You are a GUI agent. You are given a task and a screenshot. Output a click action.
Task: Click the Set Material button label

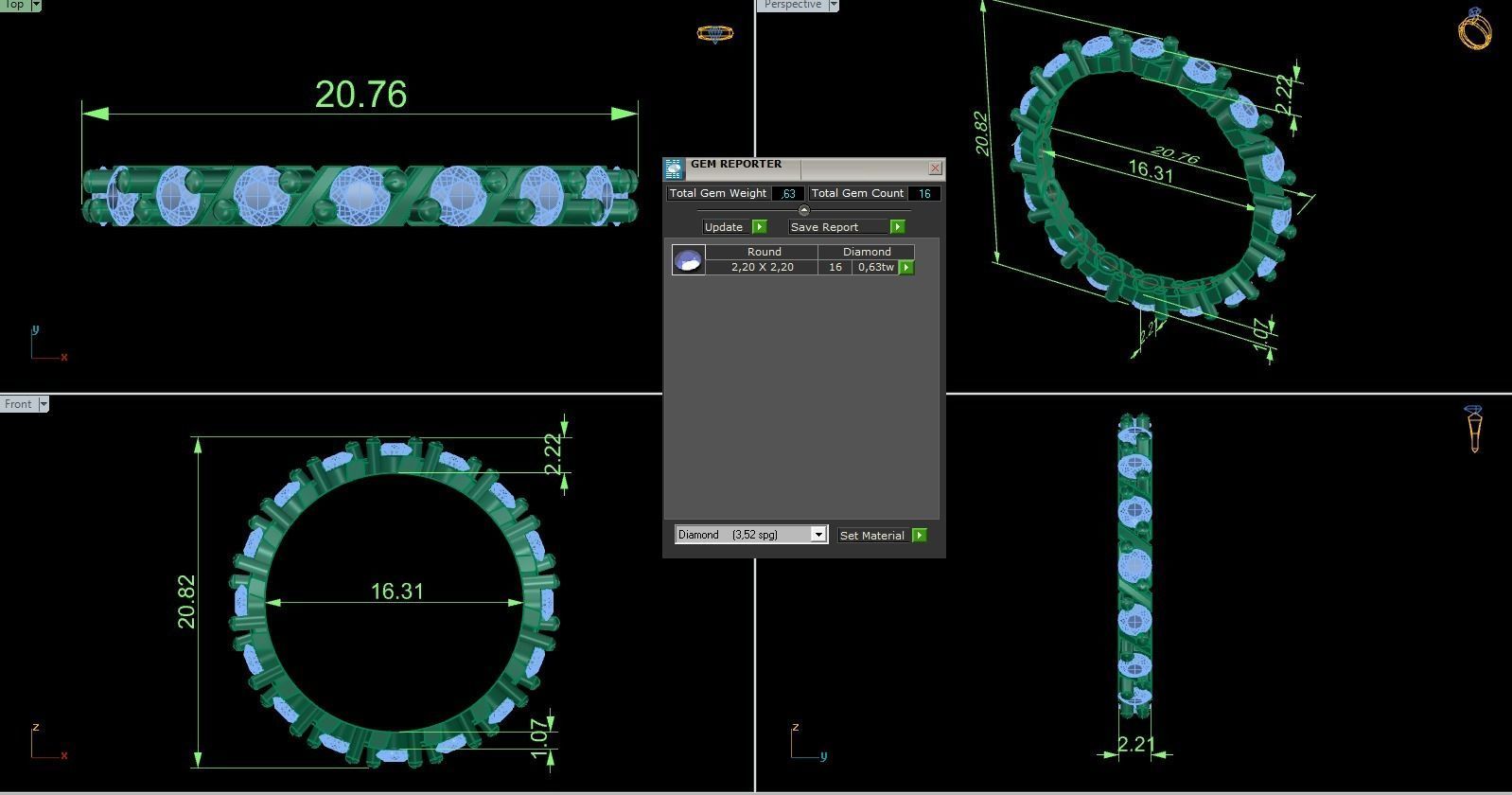pyautogui.click(x=874, y=536)
